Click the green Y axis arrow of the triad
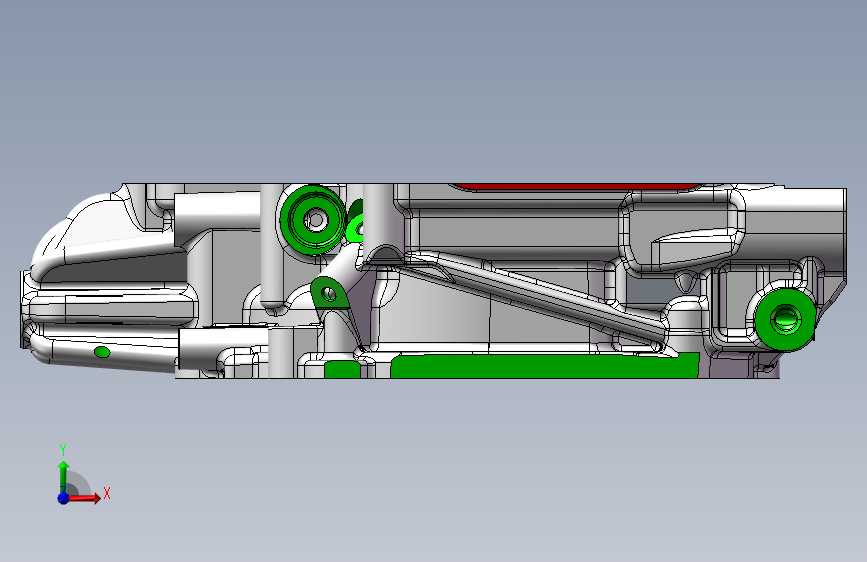This screenshot has height=562, width=867. pos(64,477)
